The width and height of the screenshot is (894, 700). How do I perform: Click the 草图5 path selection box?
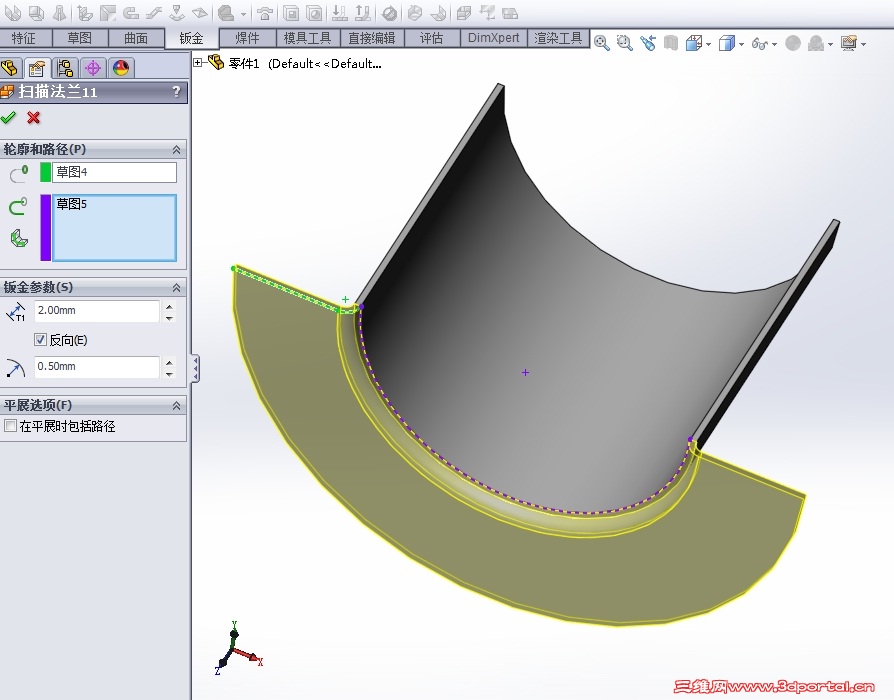[x=114, y=227]
